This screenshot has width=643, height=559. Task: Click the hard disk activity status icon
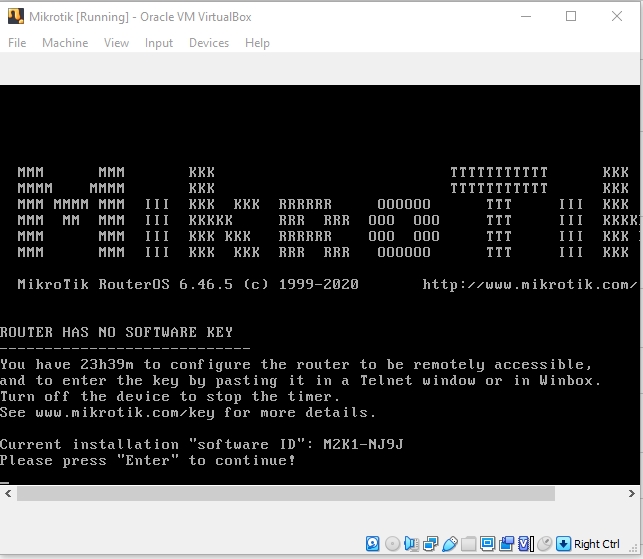pos(372,544)
